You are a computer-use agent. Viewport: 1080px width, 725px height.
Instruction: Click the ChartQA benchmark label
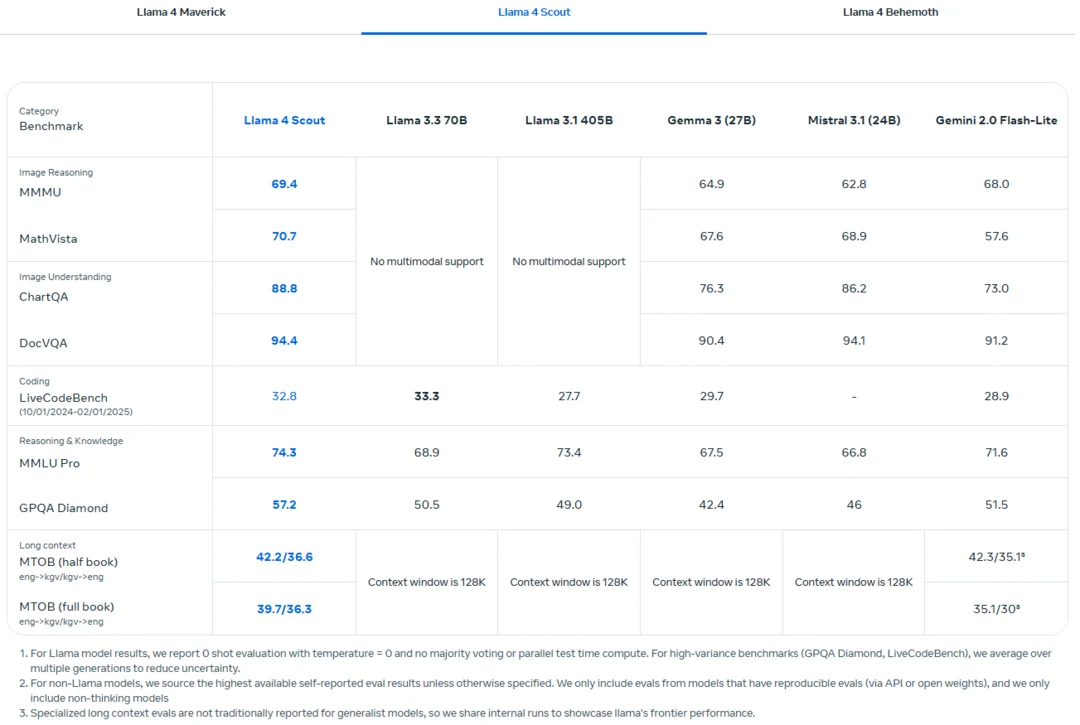43,297
